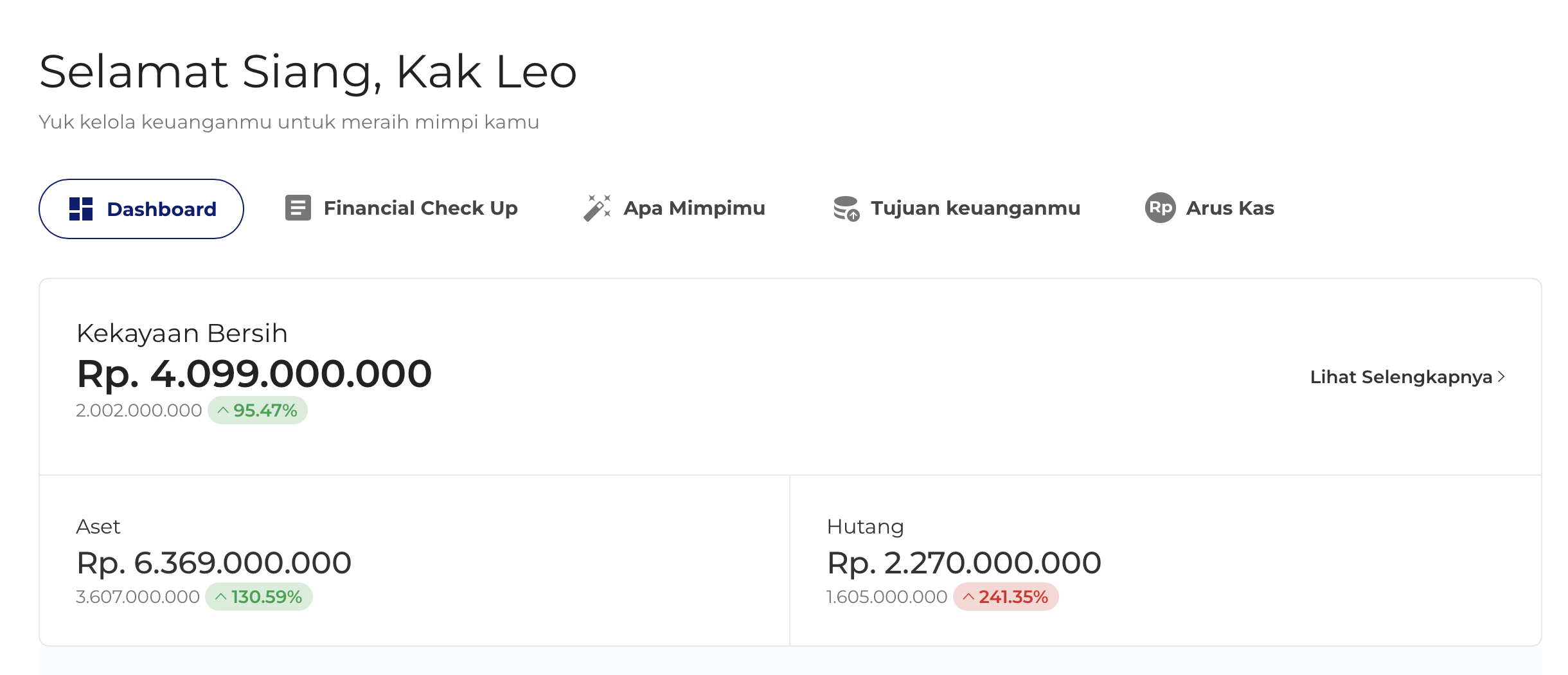Click the up arrow in the 130.59% badge

220,597
